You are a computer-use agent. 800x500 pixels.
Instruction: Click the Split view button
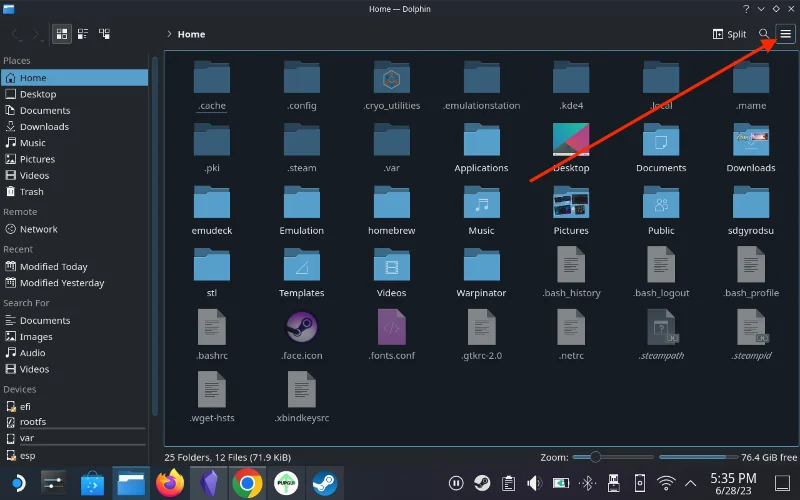[729, 34]
